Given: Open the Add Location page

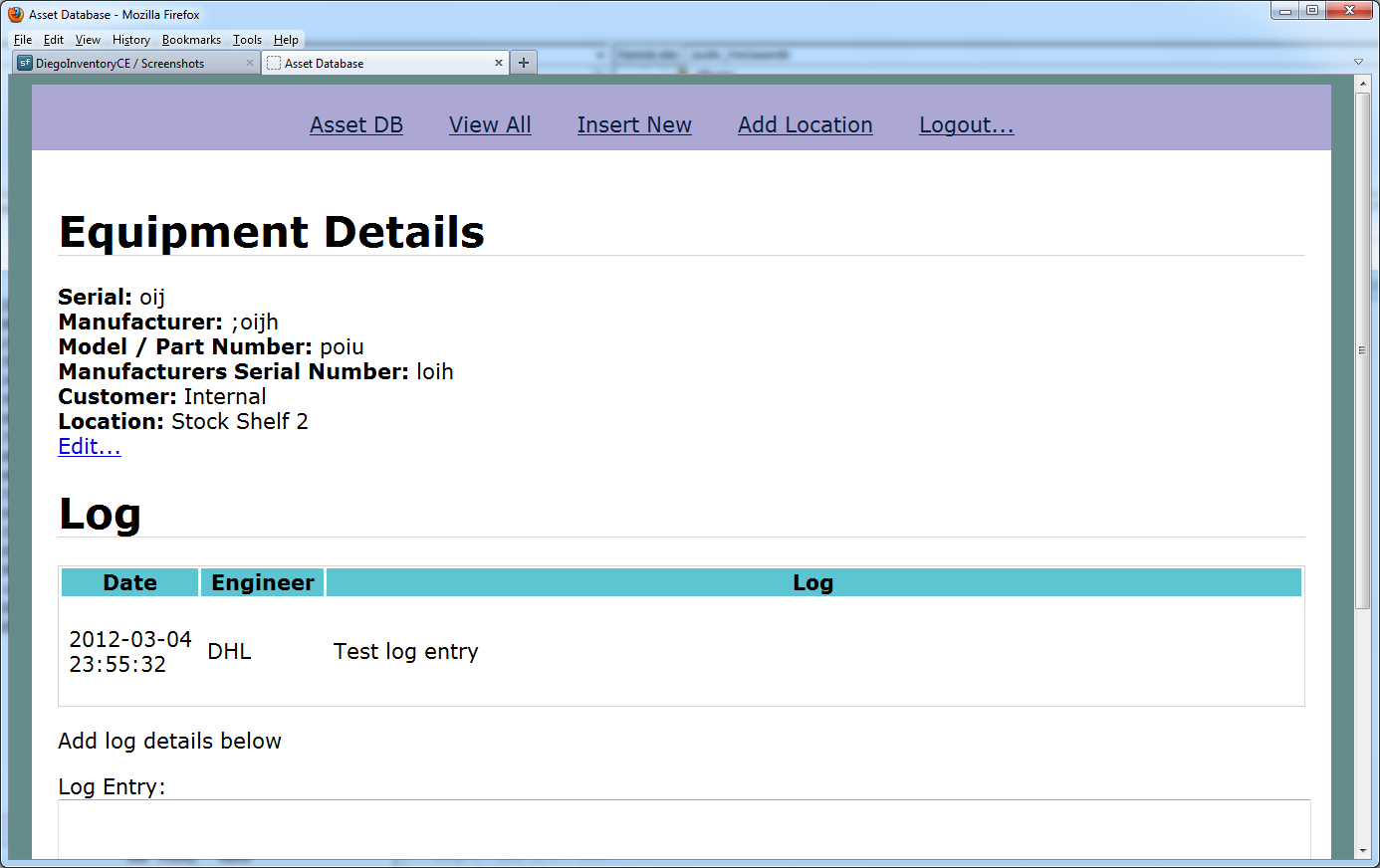Looking at the screenshot, I should pyautogui.click(x=805, y=124).
